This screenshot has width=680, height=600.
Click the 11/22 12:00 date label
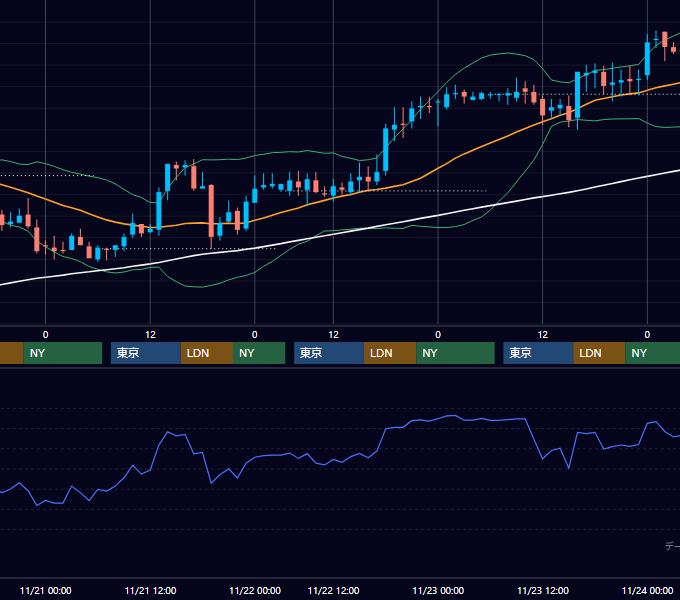tap(333, 590)
